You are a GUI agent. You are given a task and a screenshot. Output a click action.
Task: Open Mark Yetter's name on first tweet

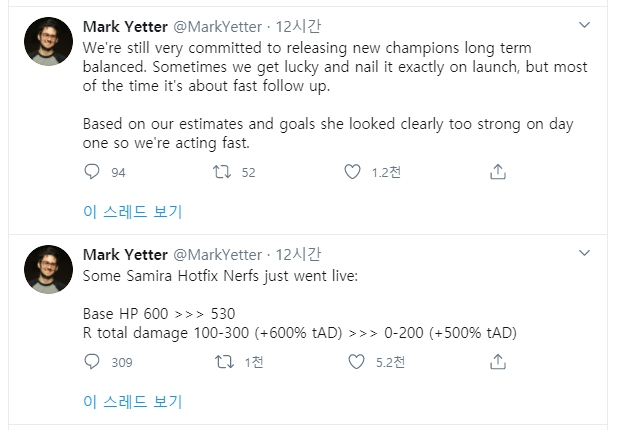point(125,25)
